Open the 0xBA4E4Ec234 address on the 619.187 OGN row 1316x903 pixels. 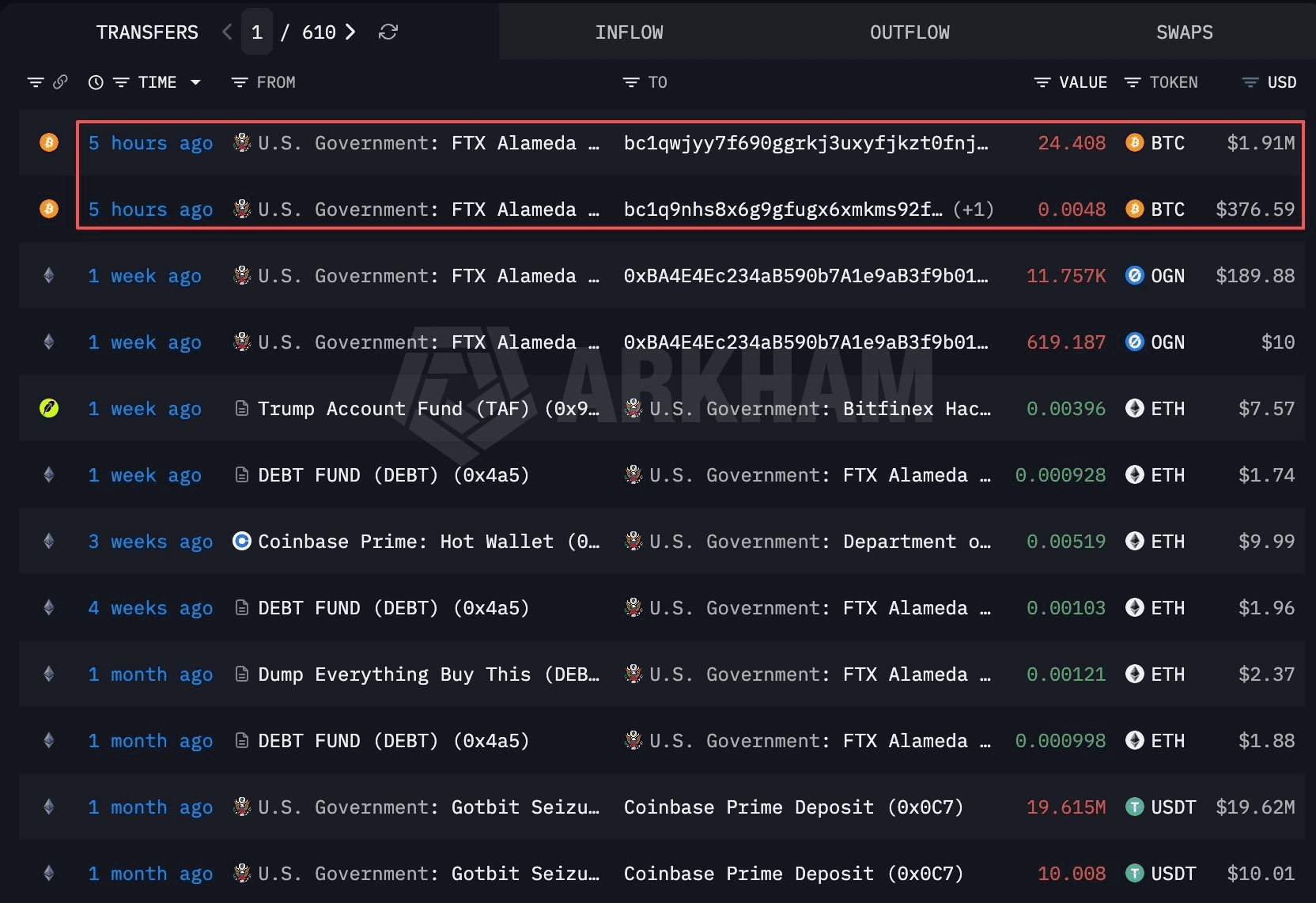(x=806, y=342)
